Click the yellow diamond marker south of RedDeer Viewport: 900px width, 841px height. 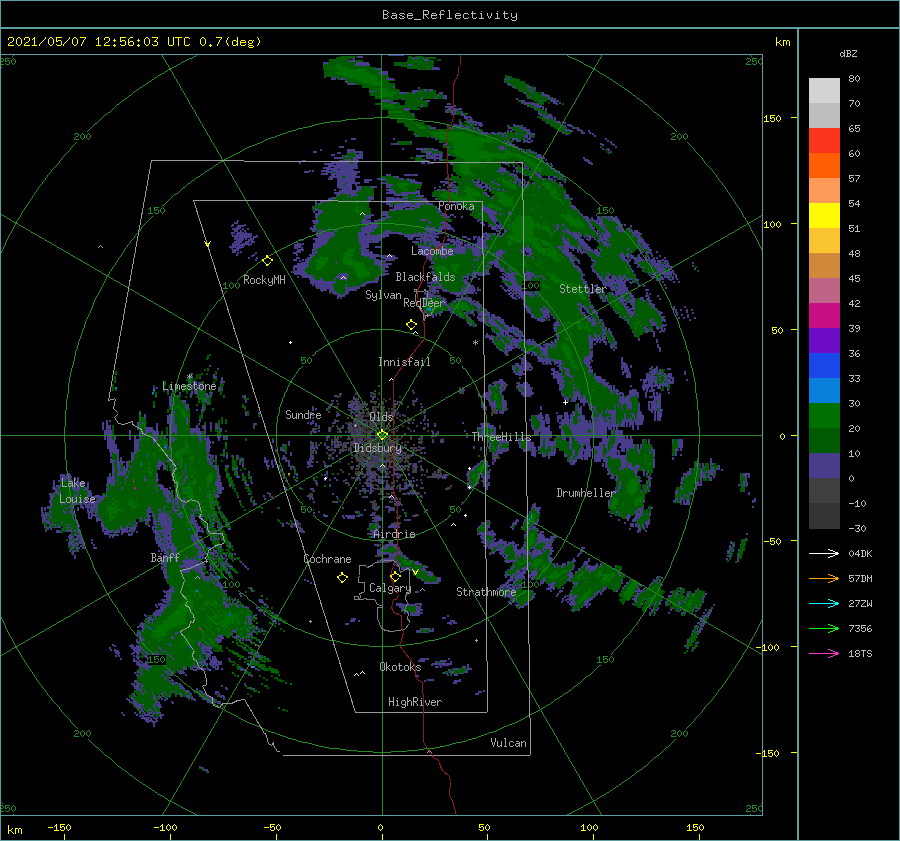(411, 324)
